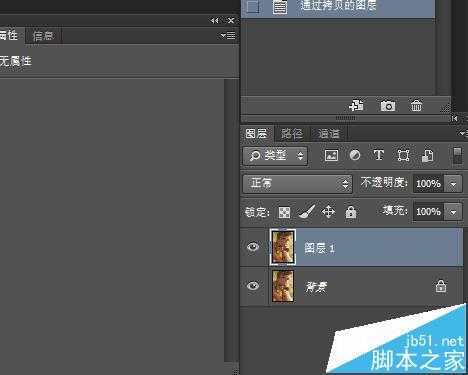This screenshot has height=375, width=468.
Task: Filter layers by adjustment layer icon
Action: [355, 155]
